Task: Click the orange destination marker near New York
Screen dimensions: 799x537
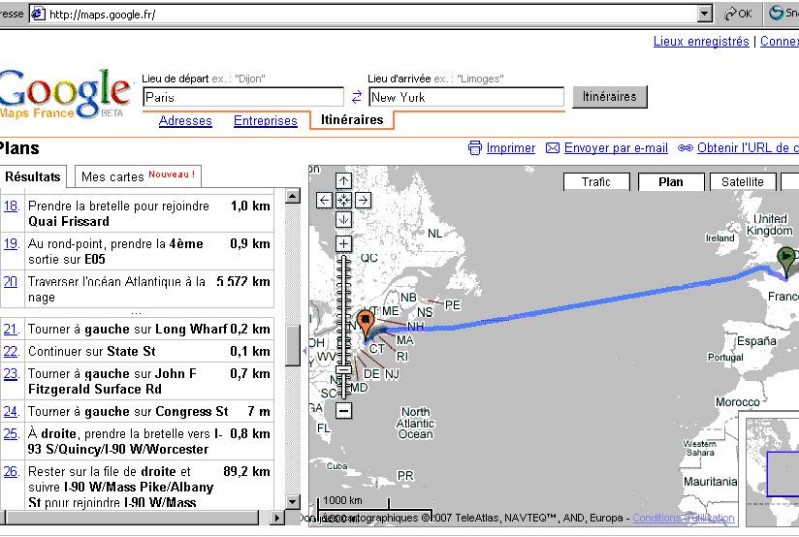Action: pyautogui.click(x=365, y=325)
